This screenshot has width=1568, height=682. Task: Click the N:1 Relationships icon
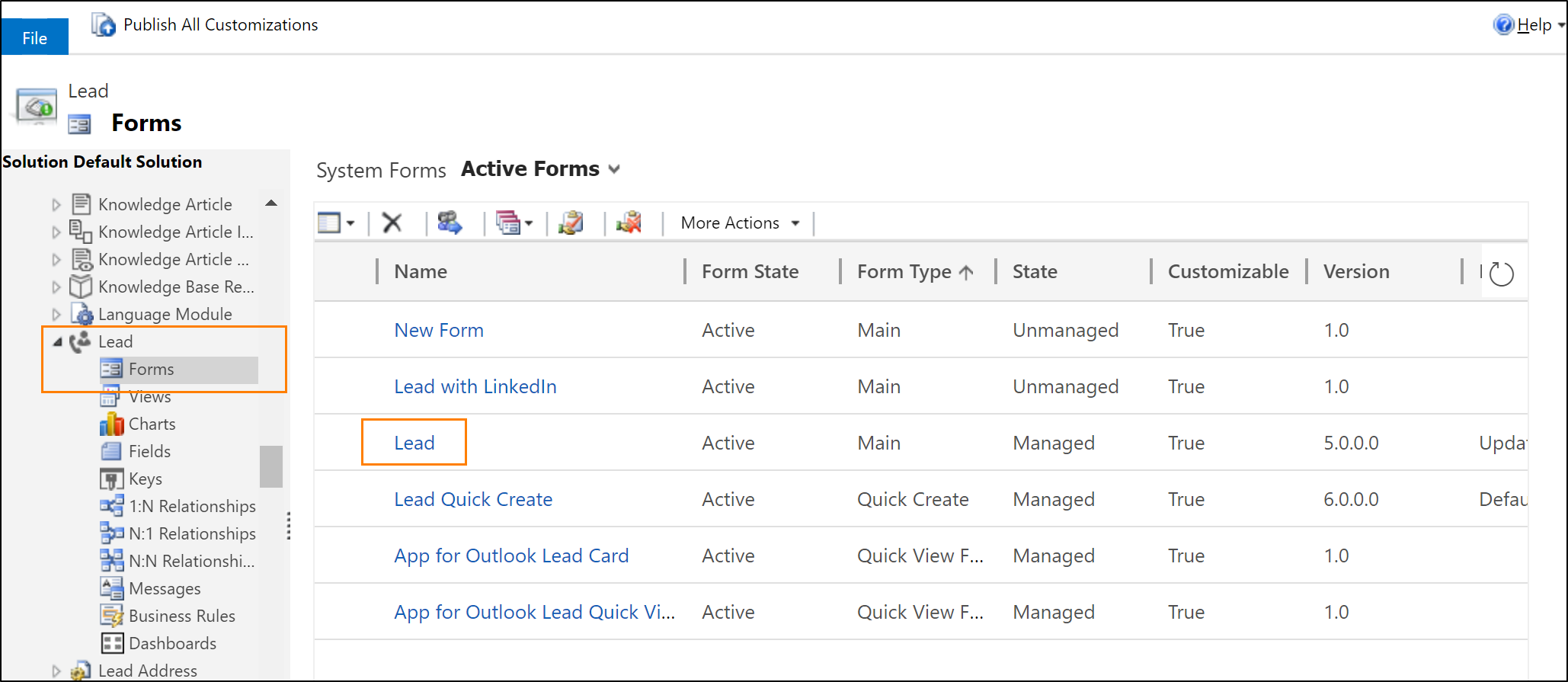pos(112,534)
